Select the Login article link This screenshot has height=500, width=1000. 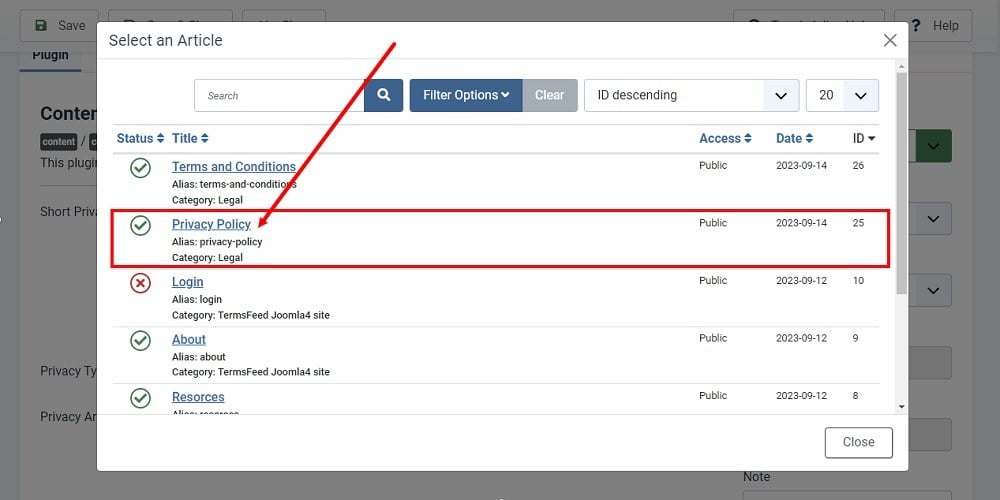[188, 282]
